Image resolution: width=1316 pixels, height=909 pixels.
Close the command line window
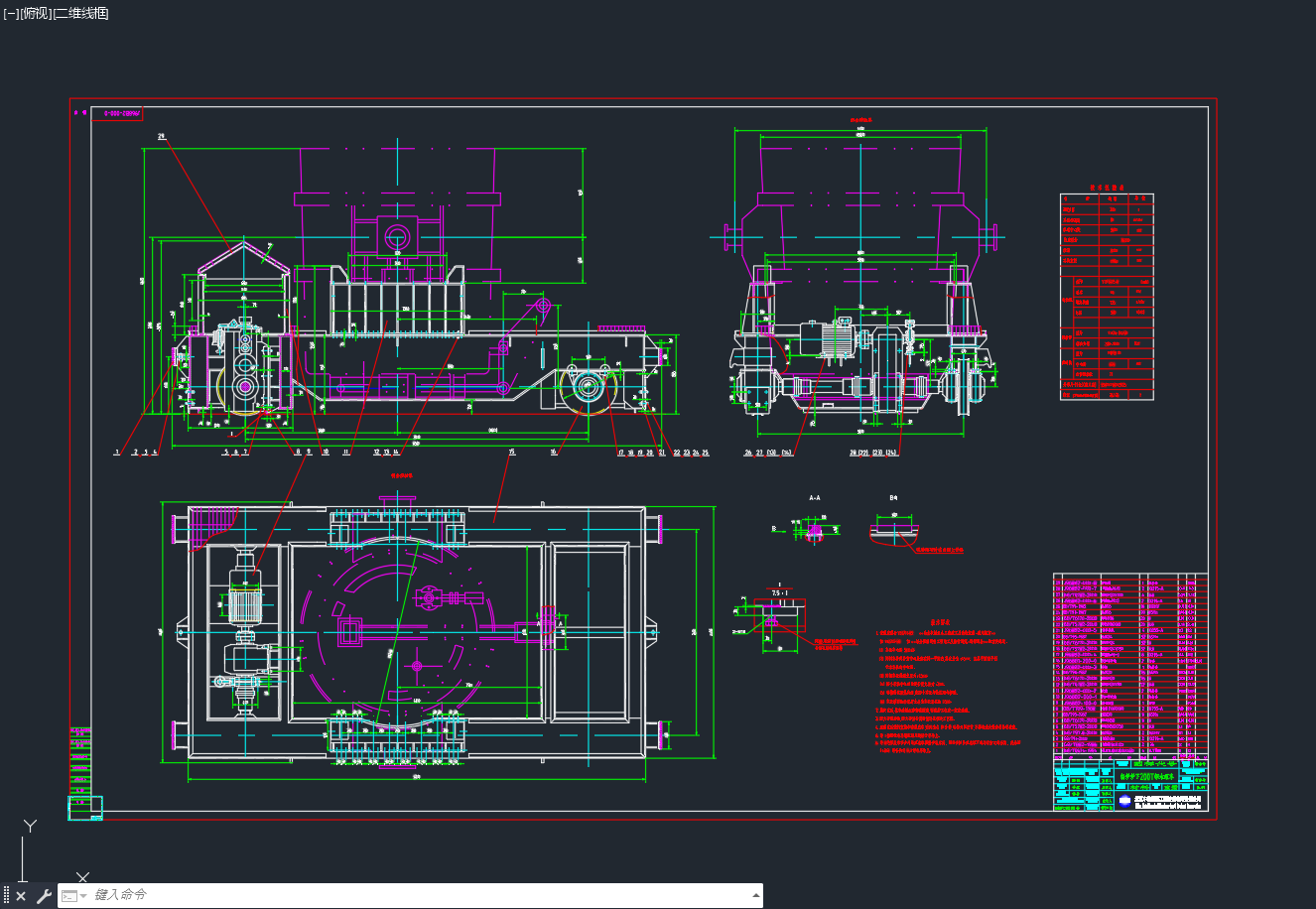coord(21,896)
